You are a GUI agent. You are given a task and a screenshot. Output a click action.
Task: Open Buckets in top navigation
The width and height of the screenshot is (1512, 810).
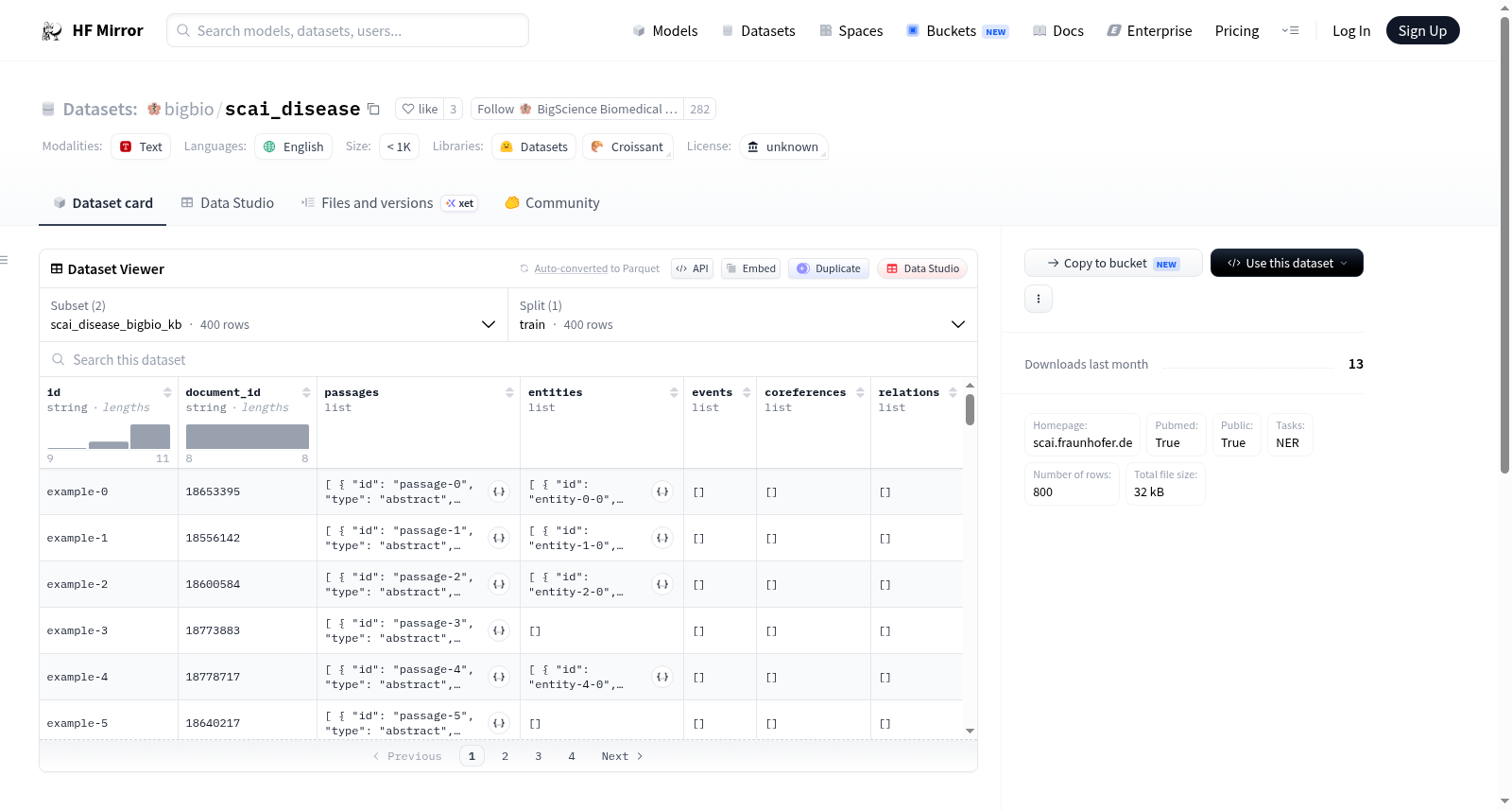pyautogui.click(x=957, y=31)
